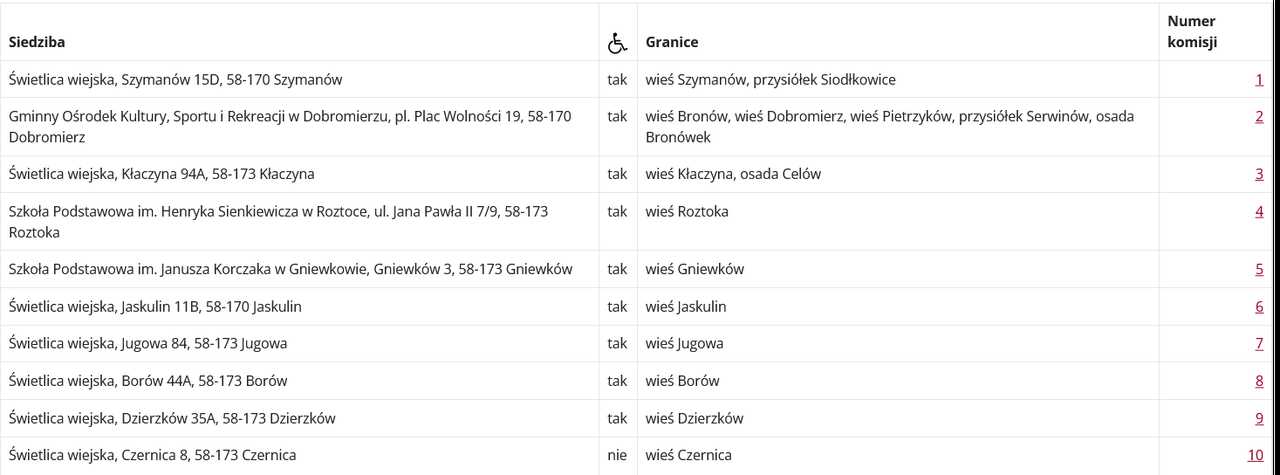Screen dimensions: 1280x475
Task: Open commission number 10 link
Action: 1255,455
